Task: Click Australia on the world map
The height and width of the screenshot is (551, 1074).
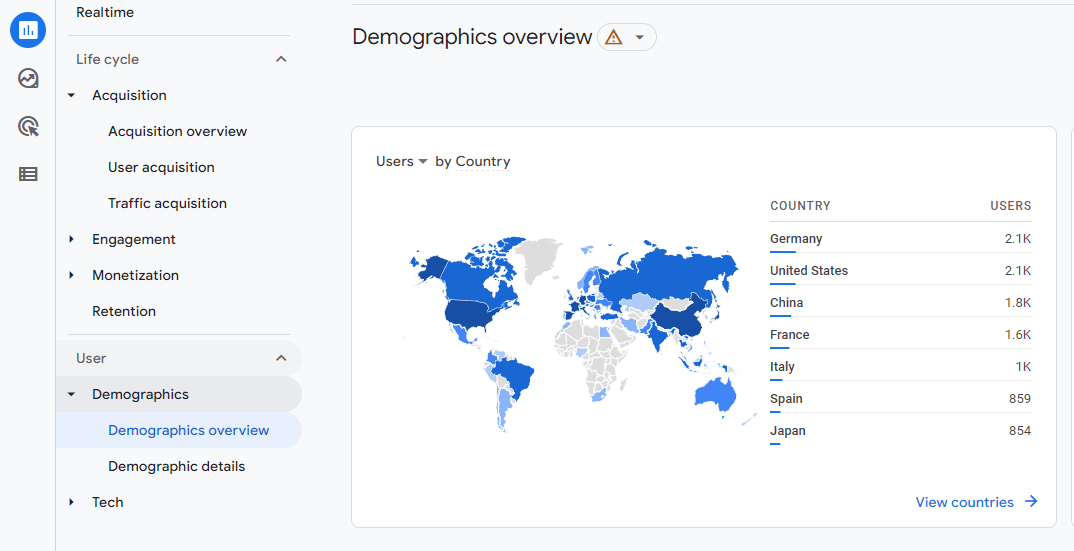Action: (716, 396)
